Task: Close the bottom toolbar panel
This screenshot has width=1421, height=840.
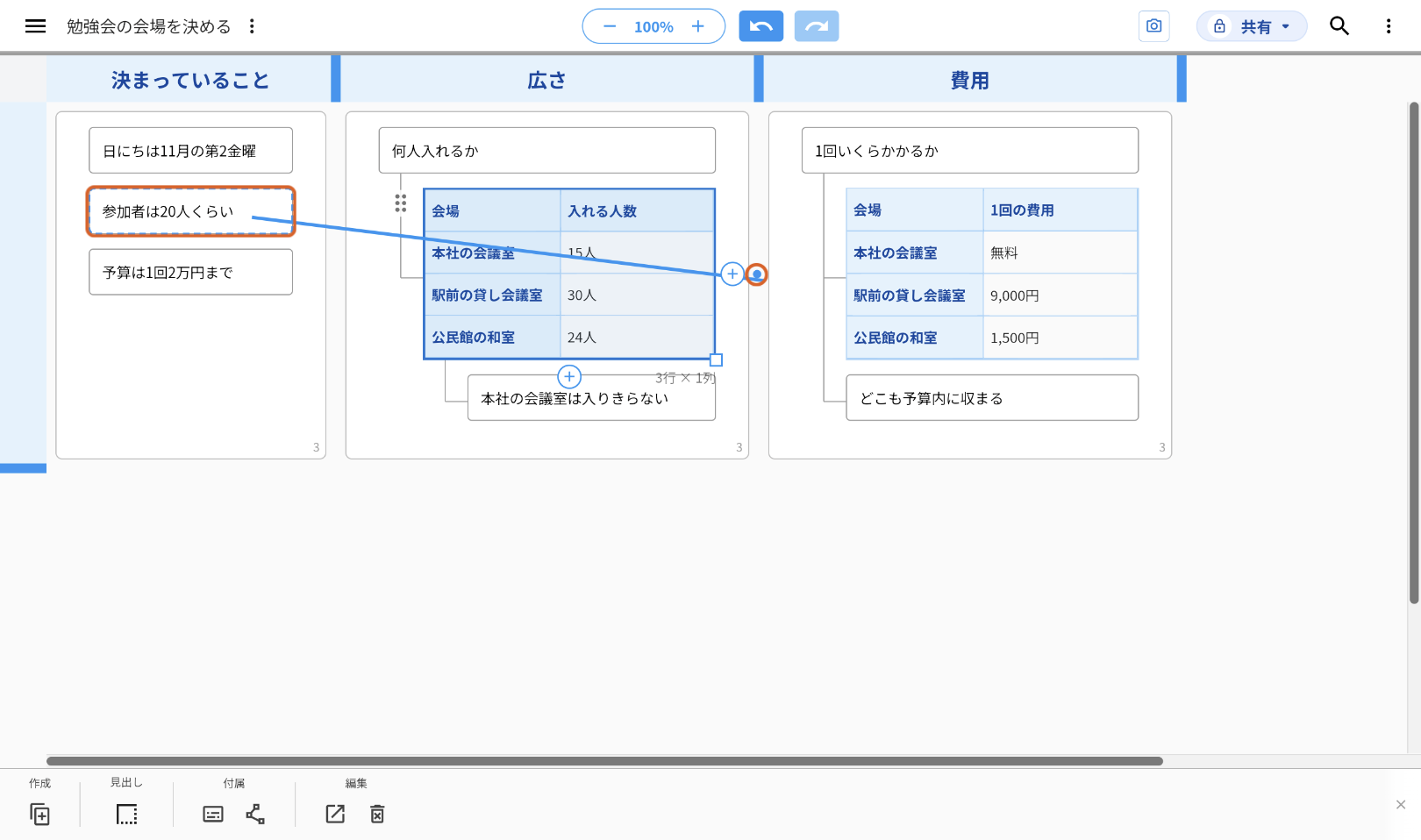Action: (x=1401, y=804)
